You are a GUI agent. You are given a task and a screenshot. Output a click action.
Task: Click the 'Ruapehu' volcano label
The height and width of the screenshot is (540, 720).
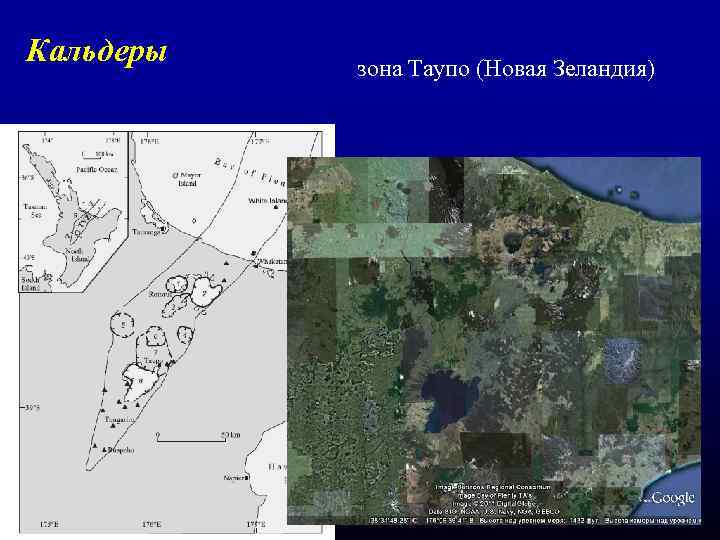coord(121,450)
